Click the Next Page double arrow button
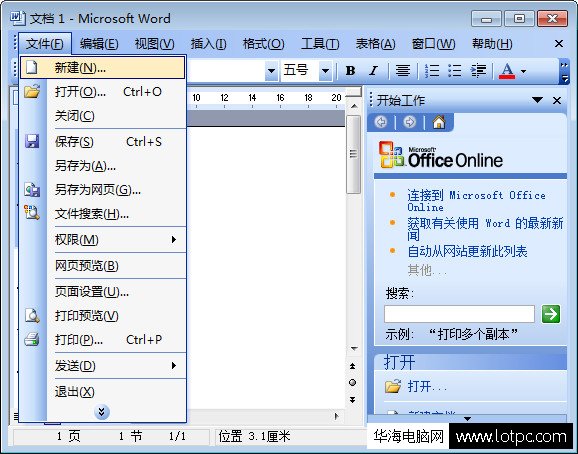The image size is (578, 454). 352,399
